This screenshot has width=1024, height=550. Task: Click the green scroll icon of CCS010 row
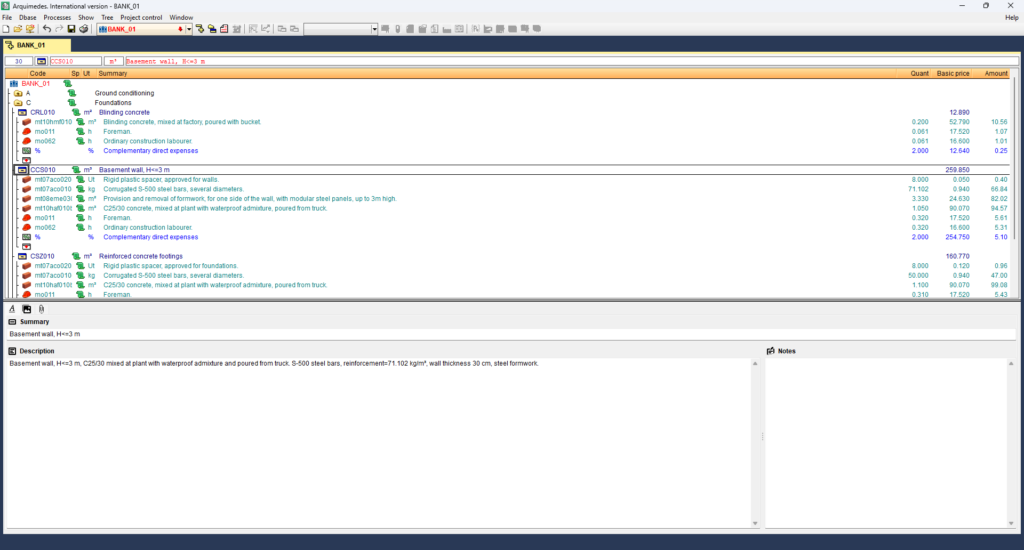tap(76, 170)
